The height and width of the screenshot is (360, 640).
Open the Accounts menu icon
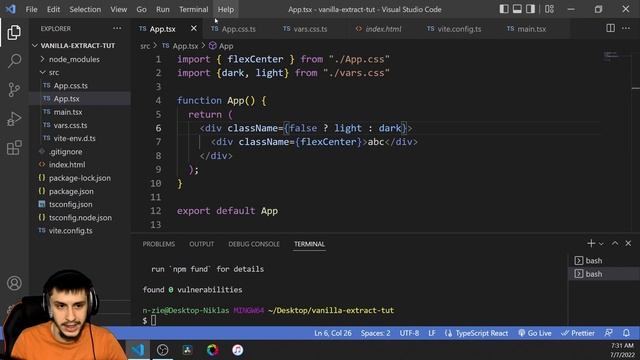[x=14, y=283]
